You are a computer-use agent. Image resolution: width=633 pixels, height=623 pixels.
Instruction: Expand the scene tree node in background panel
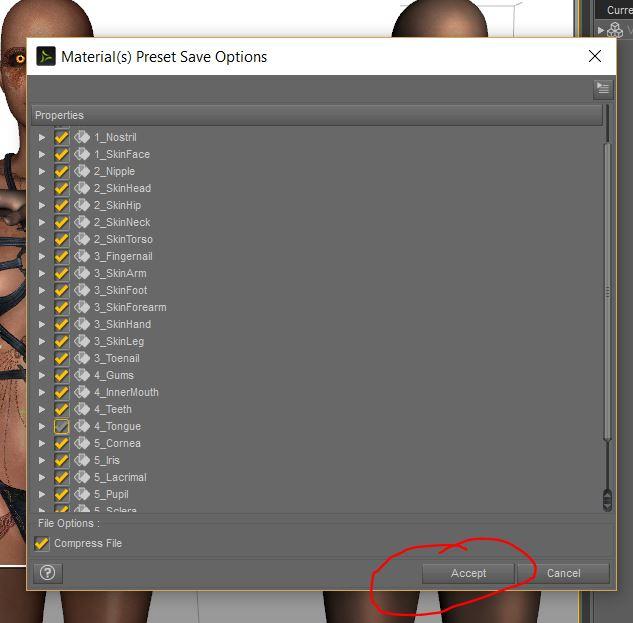tap(600, 30)
